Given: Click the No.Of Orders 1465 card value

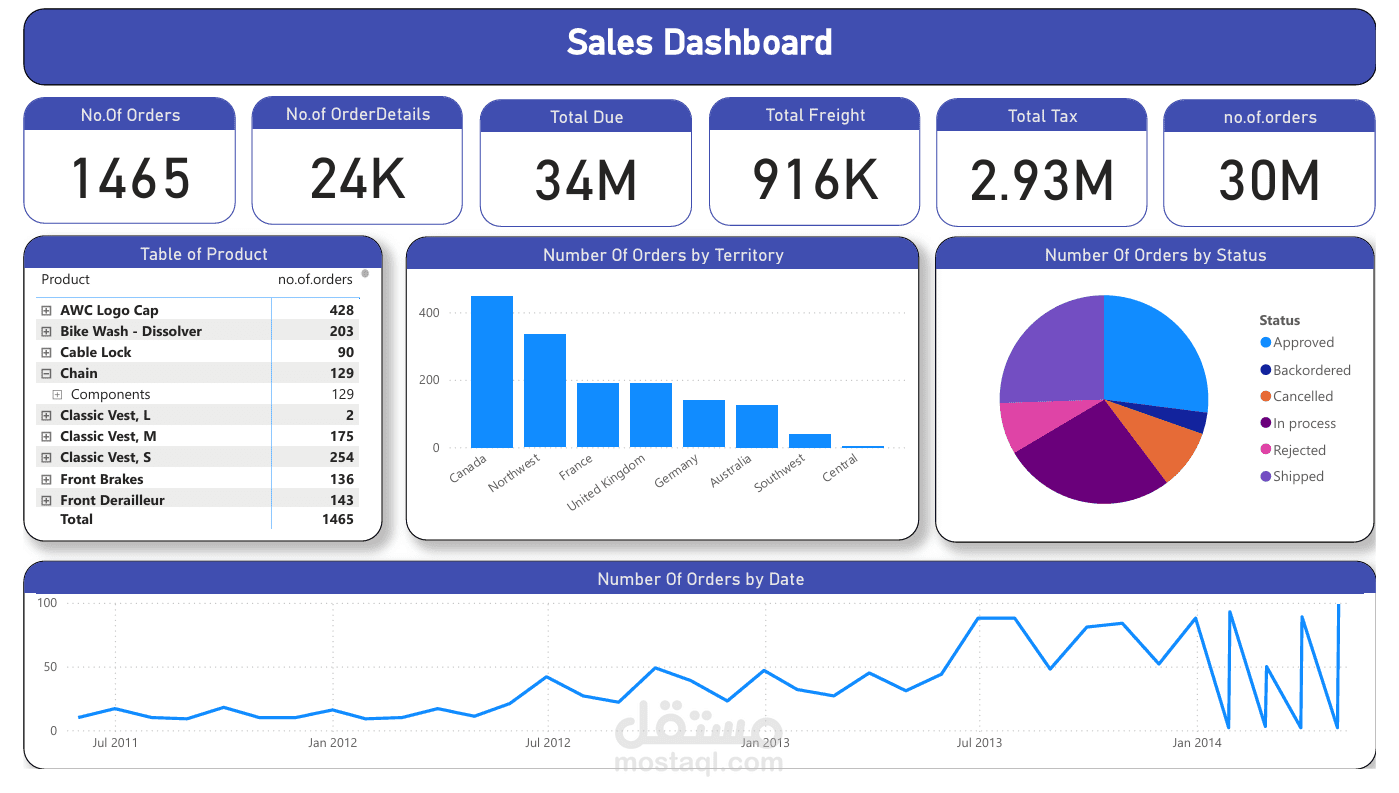Looking at the screenshot, I should (131, 179).
